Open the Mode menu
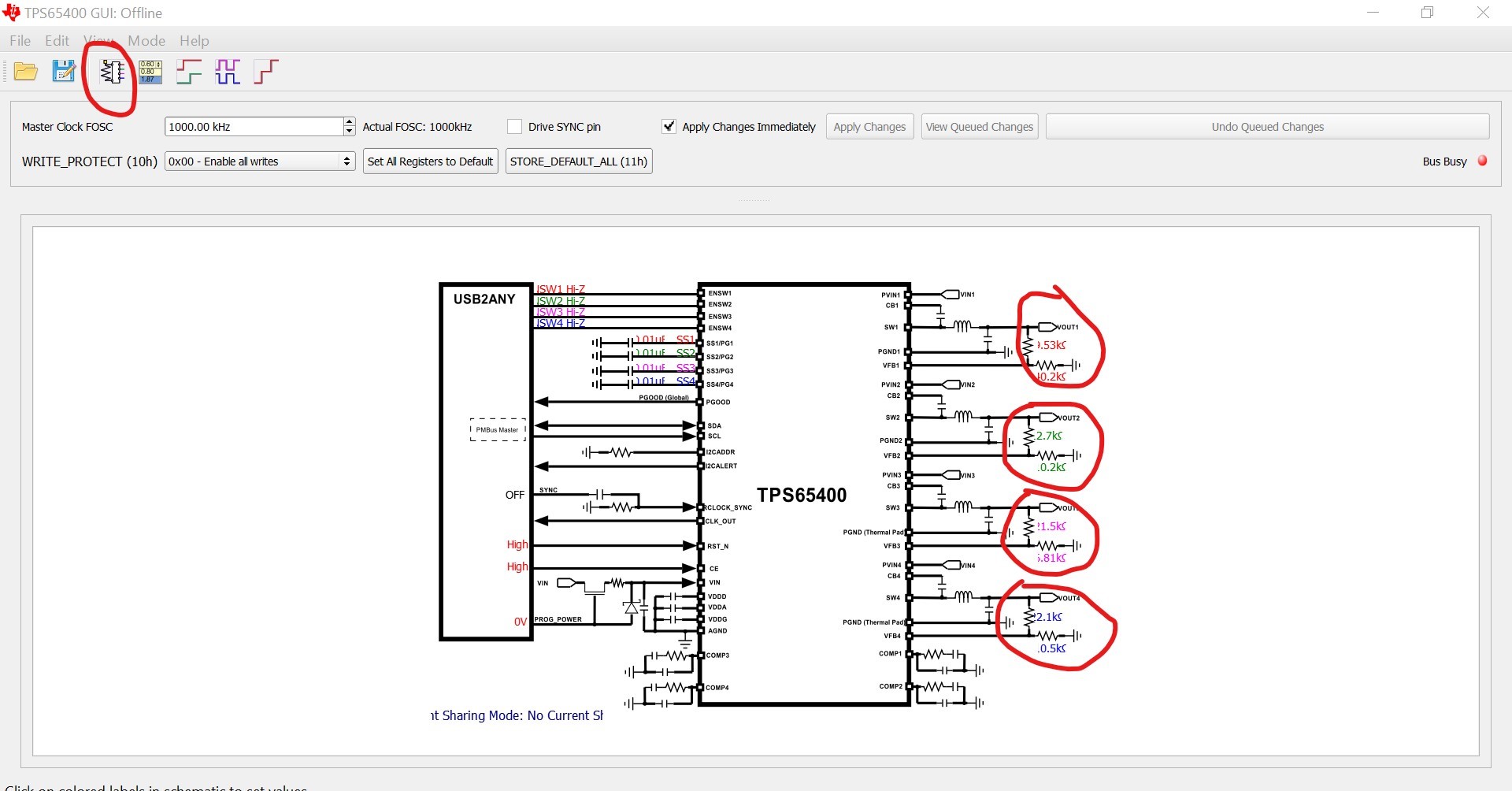The width and height of the screenshot is (1512, 791). pyautogui.click(x=146, y=41)
